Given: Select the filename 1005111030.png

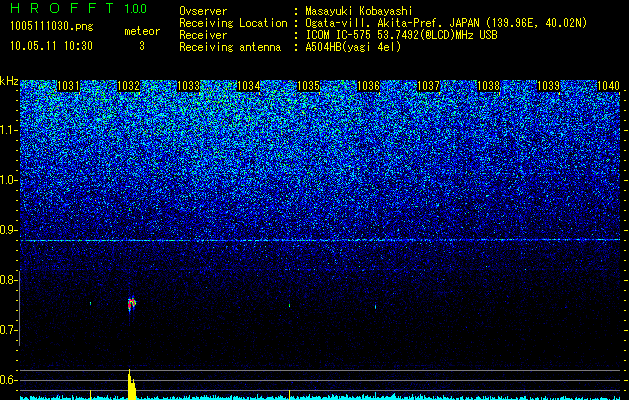Looking at the screenshot, I should click(x=52, y=27).
